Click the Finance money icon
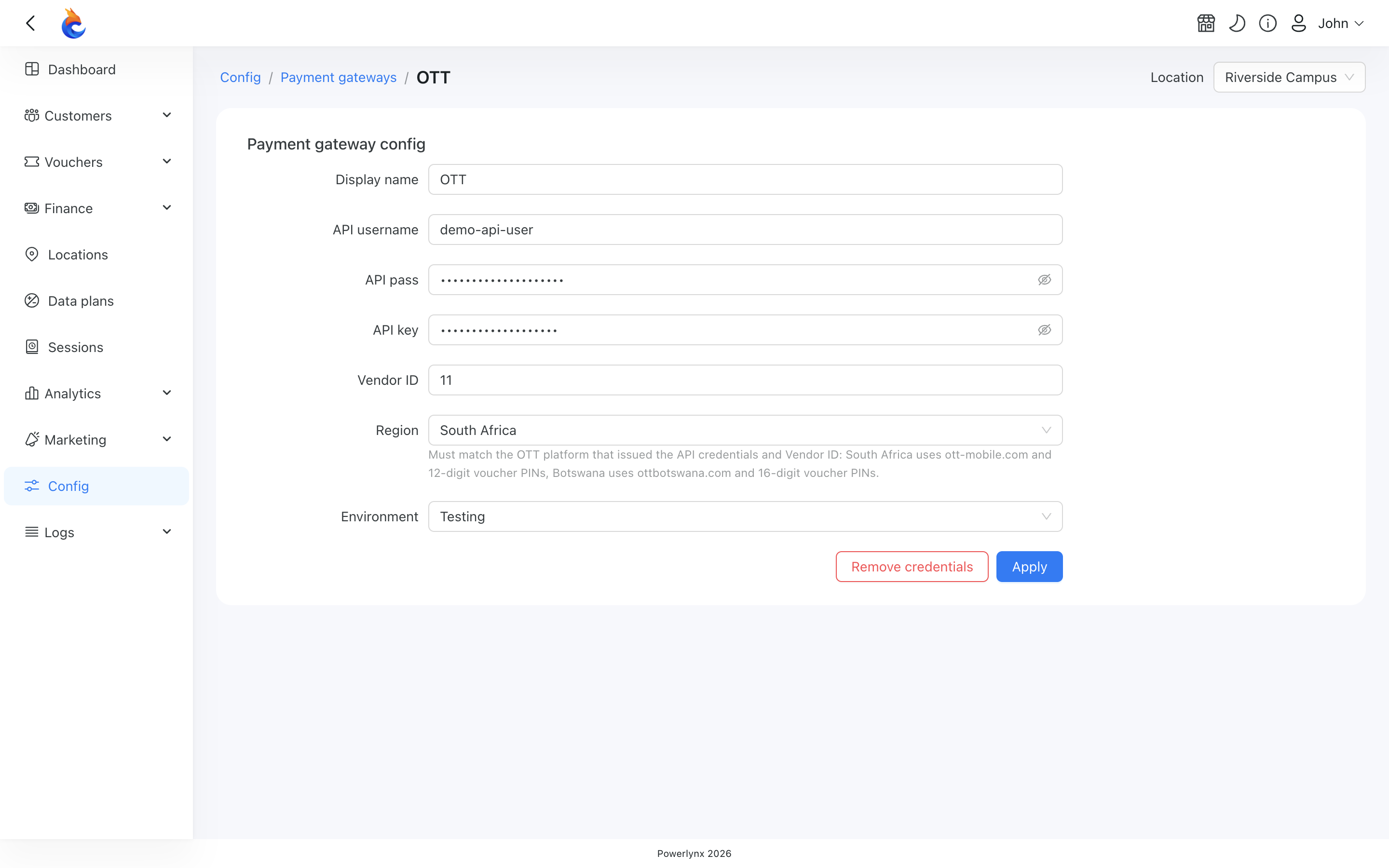 [x=32, y=208]
